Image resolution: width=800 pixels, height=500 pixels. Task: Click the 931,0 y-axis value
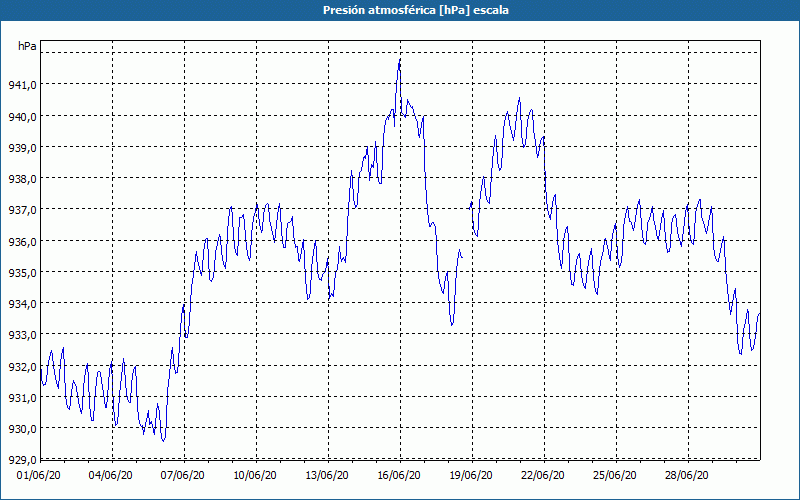click(22, 398)
